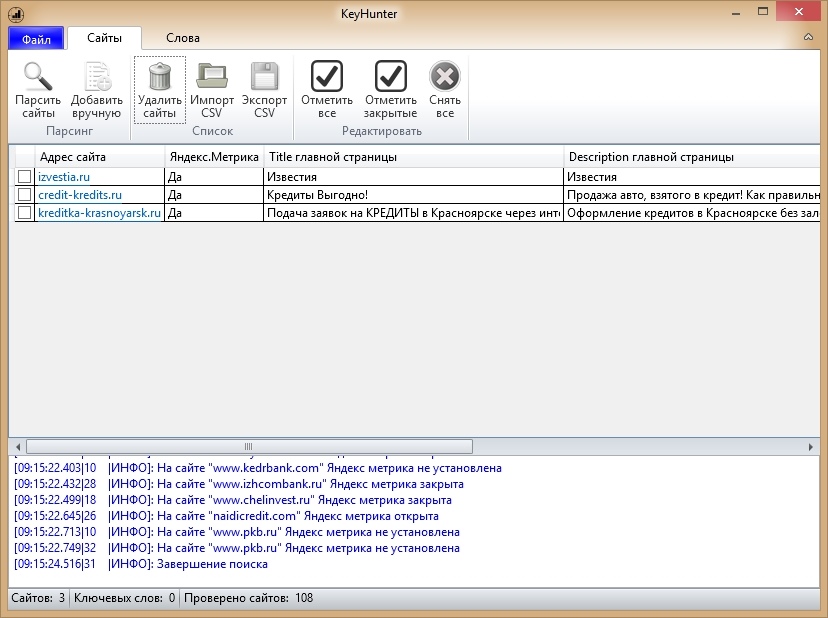Click the Парсить сайты magnifier icon

click(x=38, y=76)
